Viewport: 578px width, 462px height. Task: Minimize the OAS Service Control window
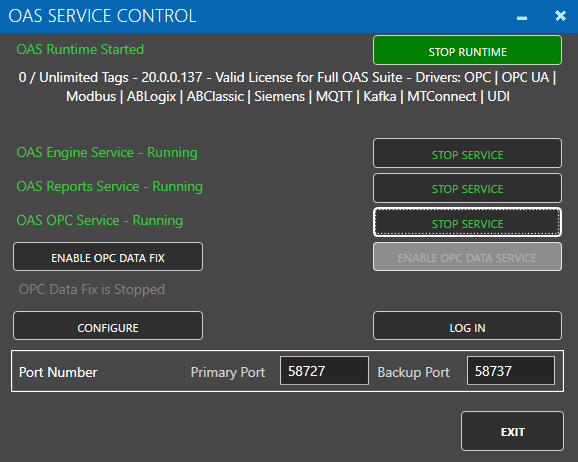click(522, 17)
